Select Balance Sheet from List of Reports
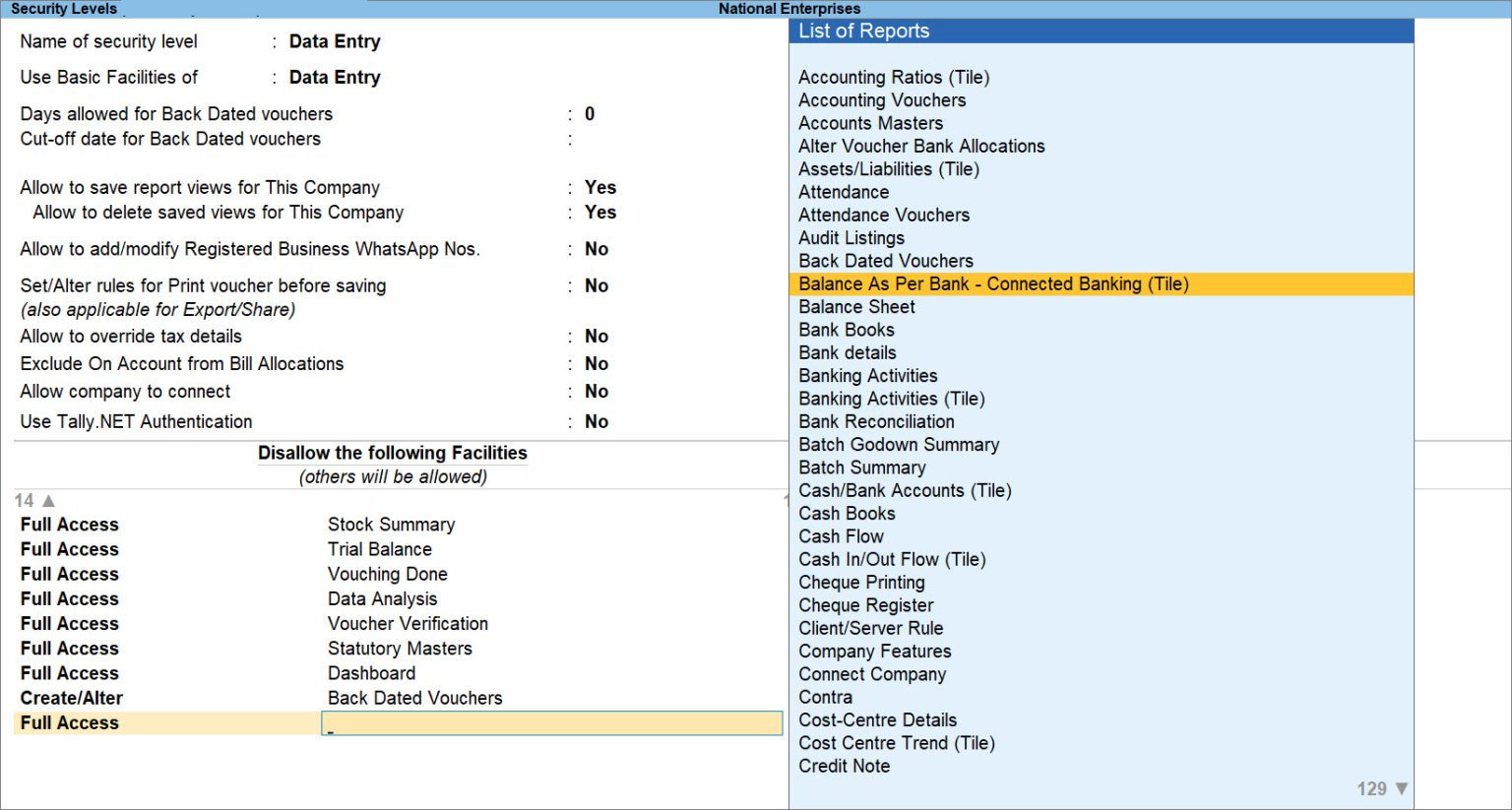Screen dimensions: 1512x810 [x=856, y=307]
